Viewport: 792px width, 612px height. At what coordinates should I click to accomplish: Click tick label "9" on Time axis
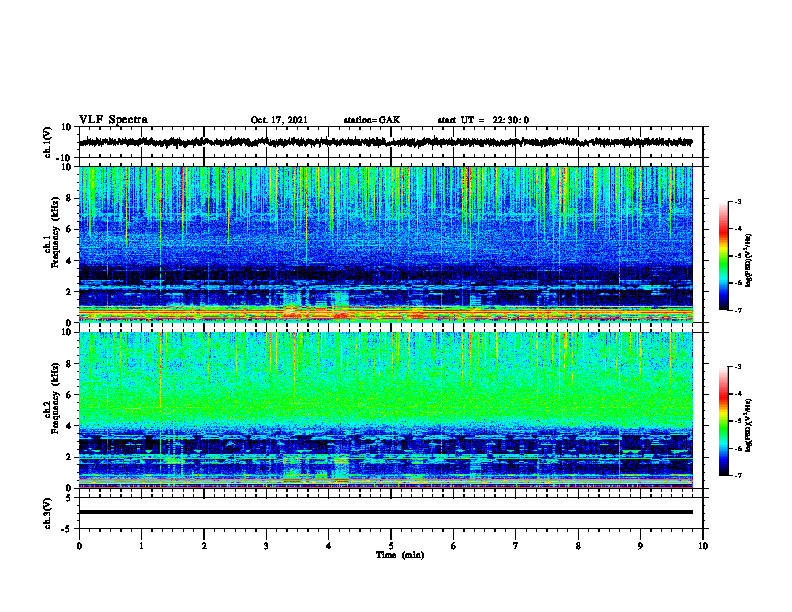point(640,546)
